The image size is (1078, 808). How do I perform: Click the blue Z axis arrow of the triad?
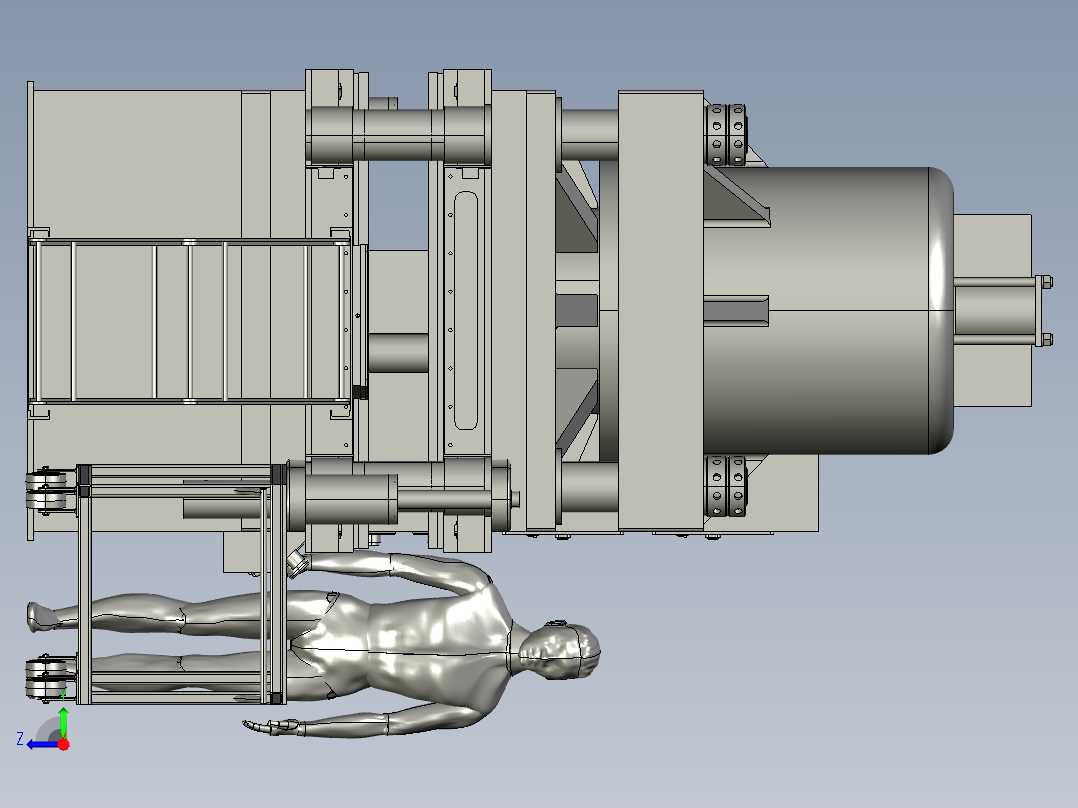[x=42, y=745]
